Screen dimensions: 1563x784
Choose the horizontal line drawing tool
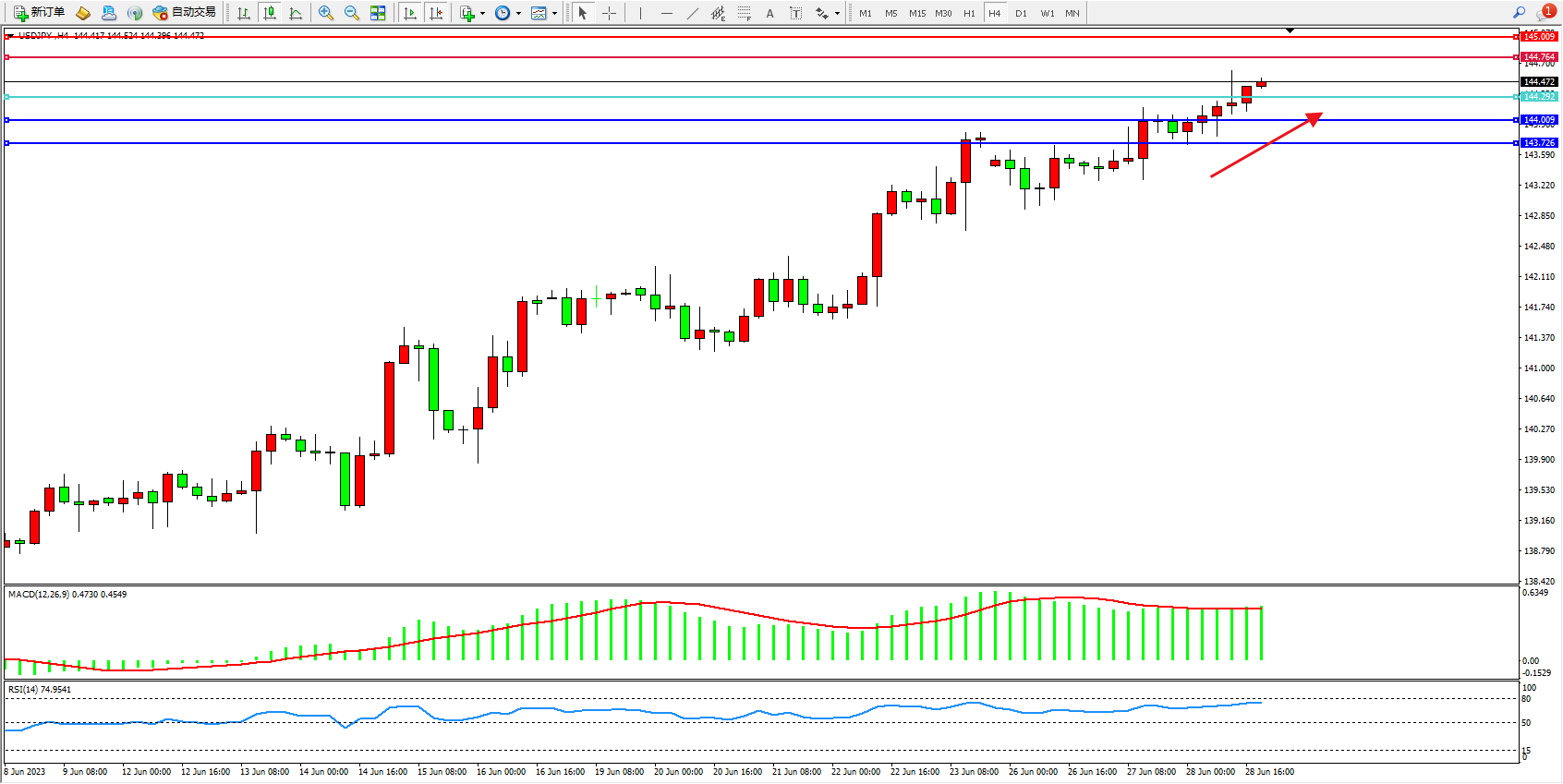click(x=667, y=13)
